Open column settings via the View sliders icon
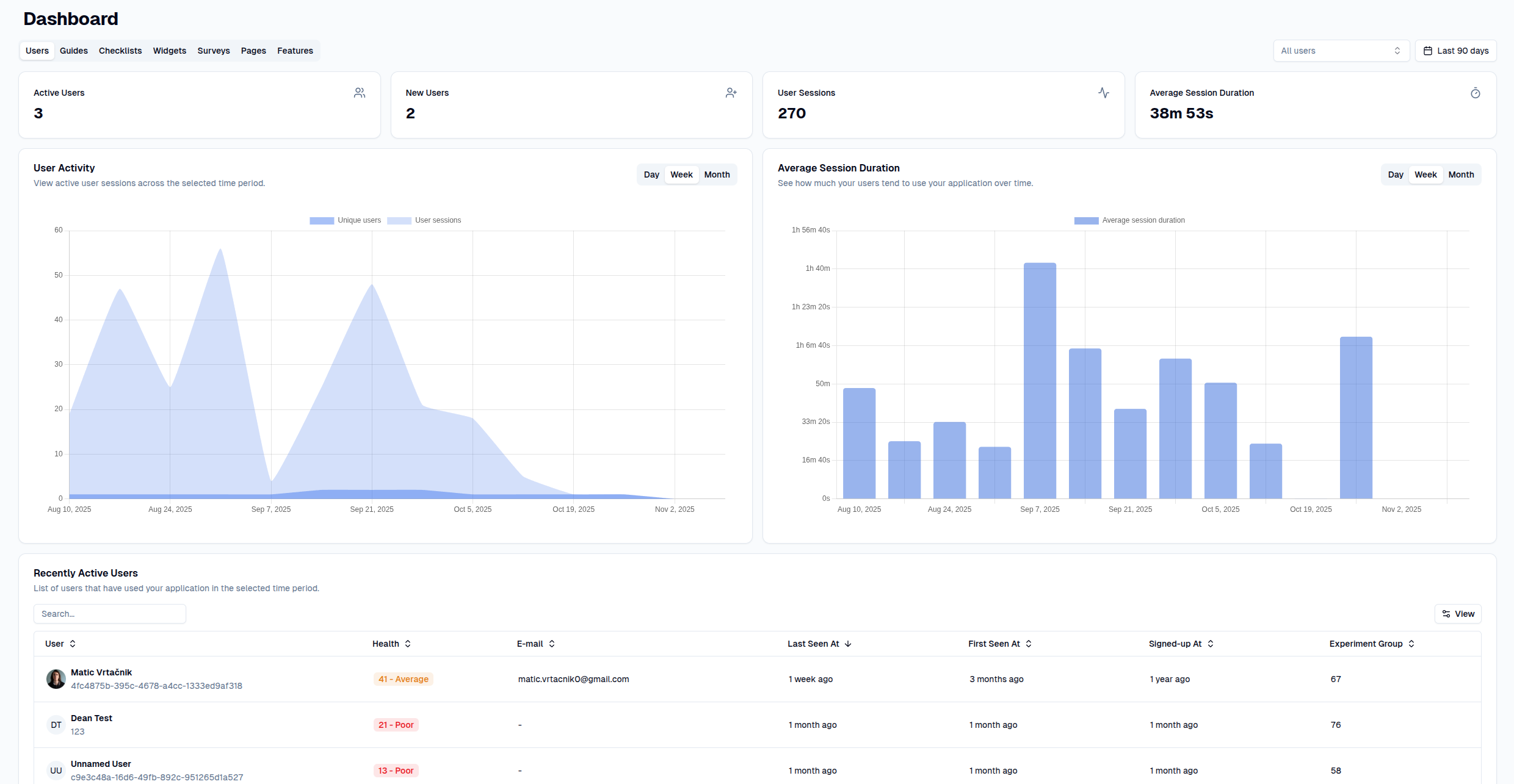This screenshot has width=1514, height=784. click(1446, 614)
